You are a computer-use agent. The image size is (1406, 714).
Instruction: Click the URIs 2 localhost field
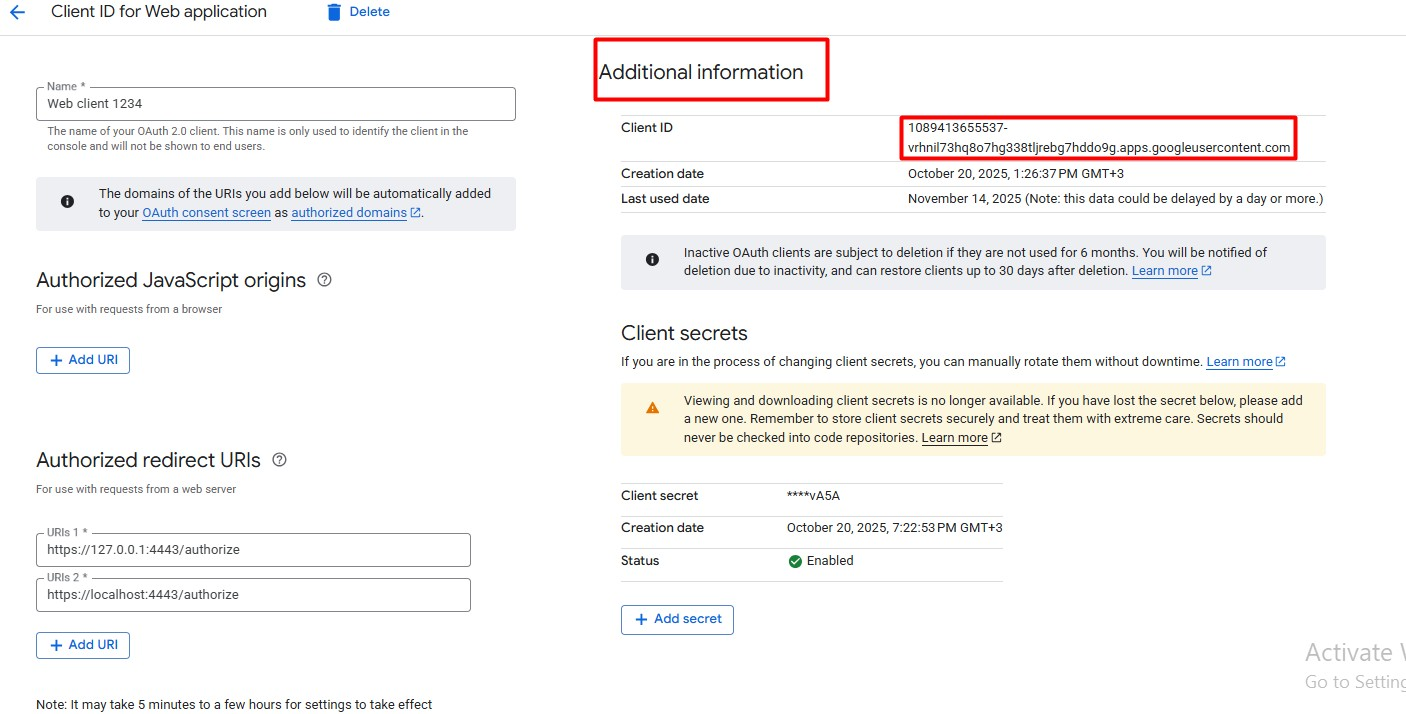253,595
